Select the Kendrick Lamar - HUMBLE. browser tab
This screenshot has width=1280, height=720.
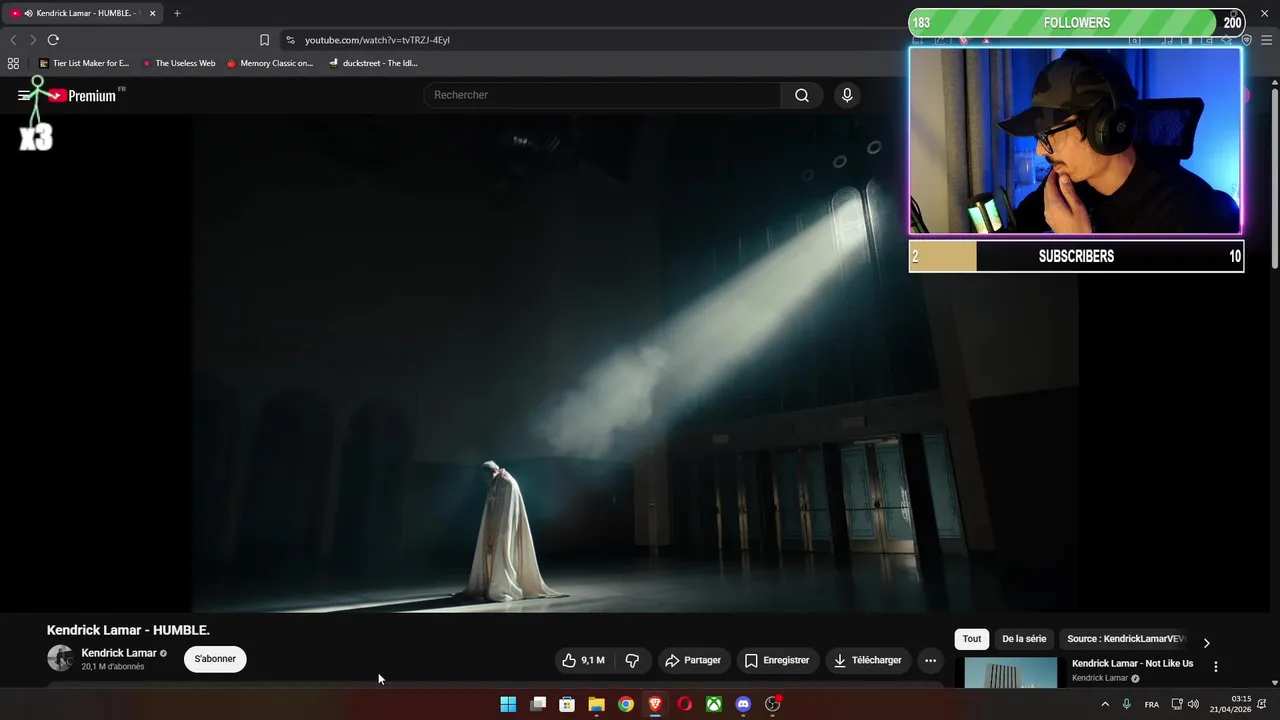point(84,13)
